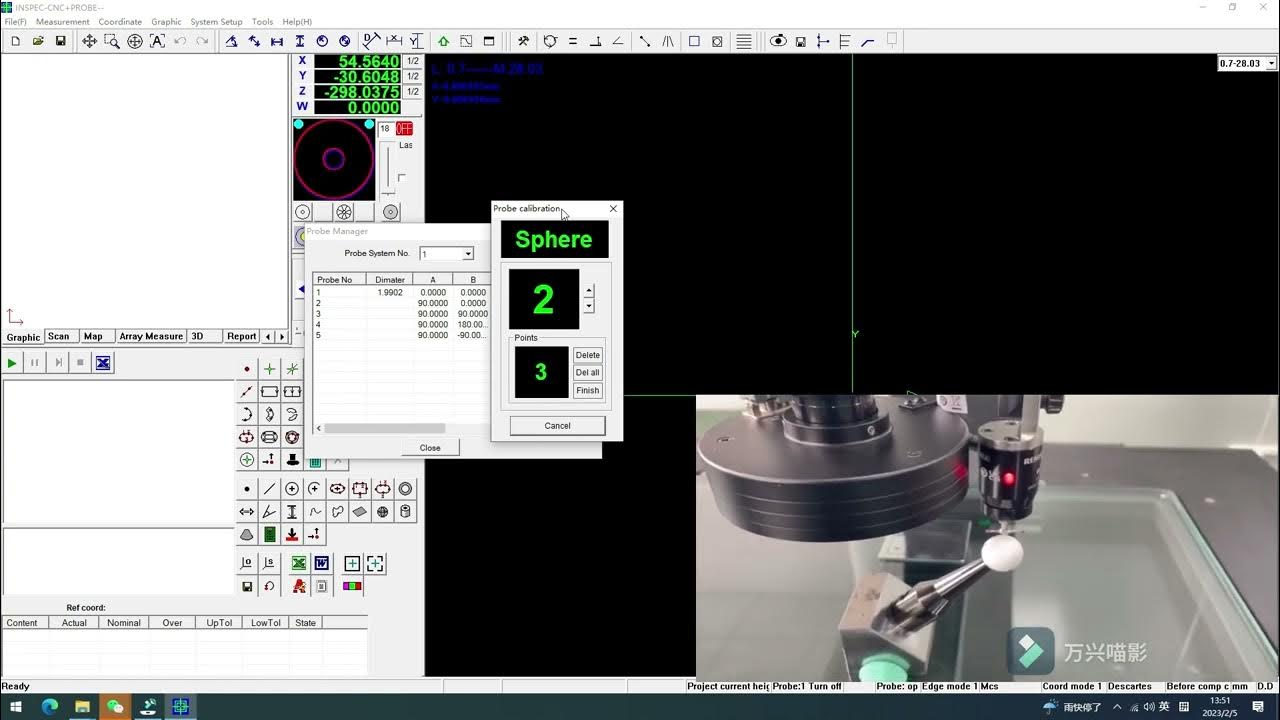Open the Coordinate menu
1280x720 pixels.
point(120,21)
